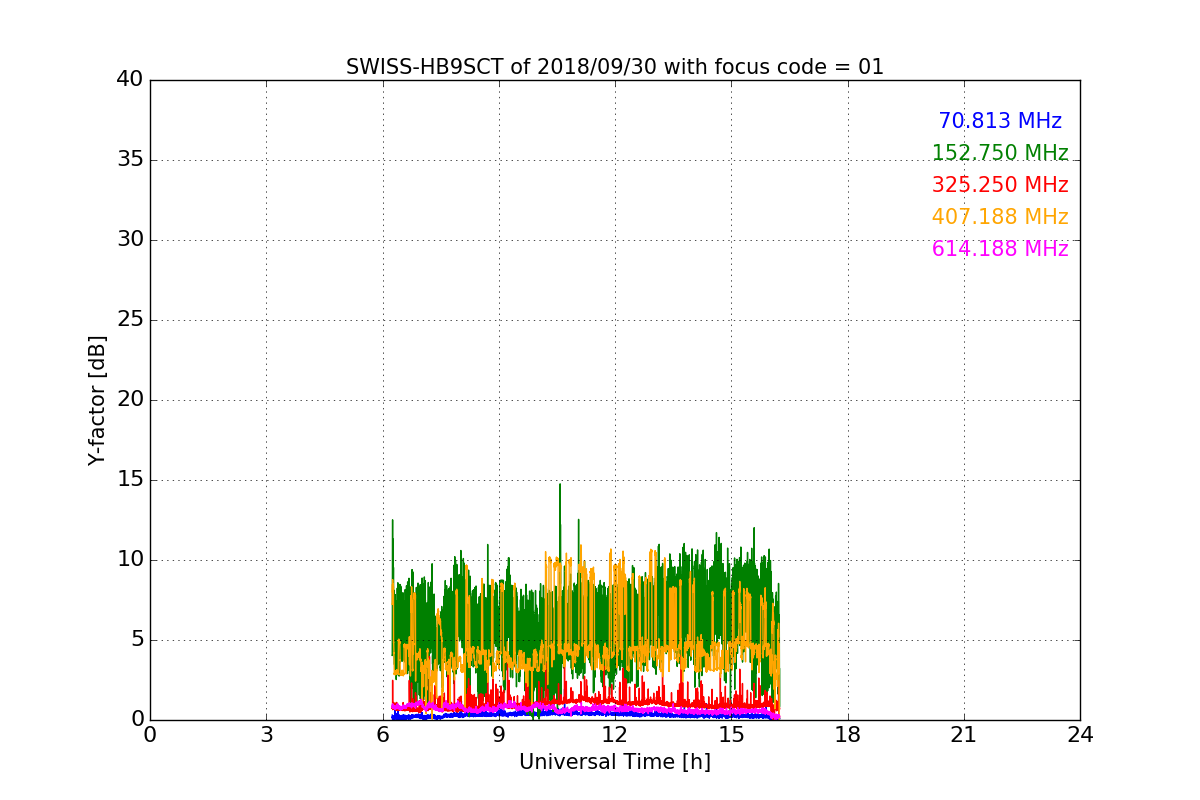The width and height of the screenshot is (1200, 800).
Task: Click the Y-factor [dB] axis label
Action: (x=97, y=400)
